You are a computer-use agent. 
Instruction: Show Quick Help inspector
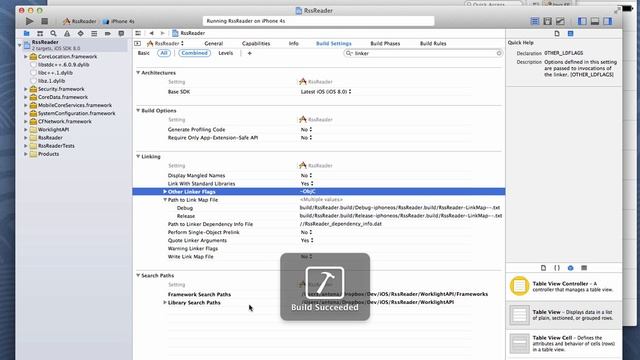pos(571,33)
